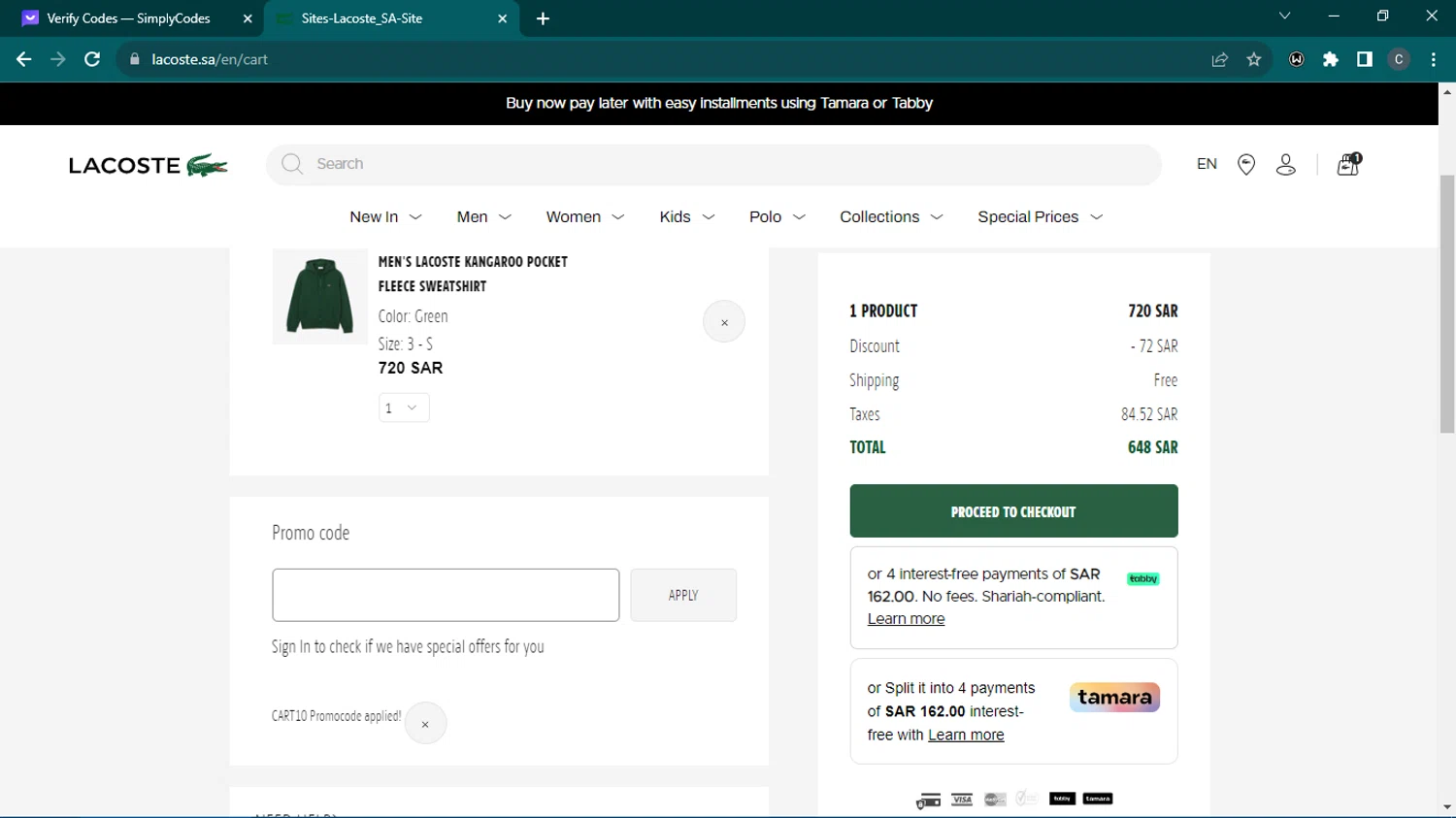Open the account profile icon
Screen dimensions: 1456x818
pyautogui.click(x=1286, y=165)
